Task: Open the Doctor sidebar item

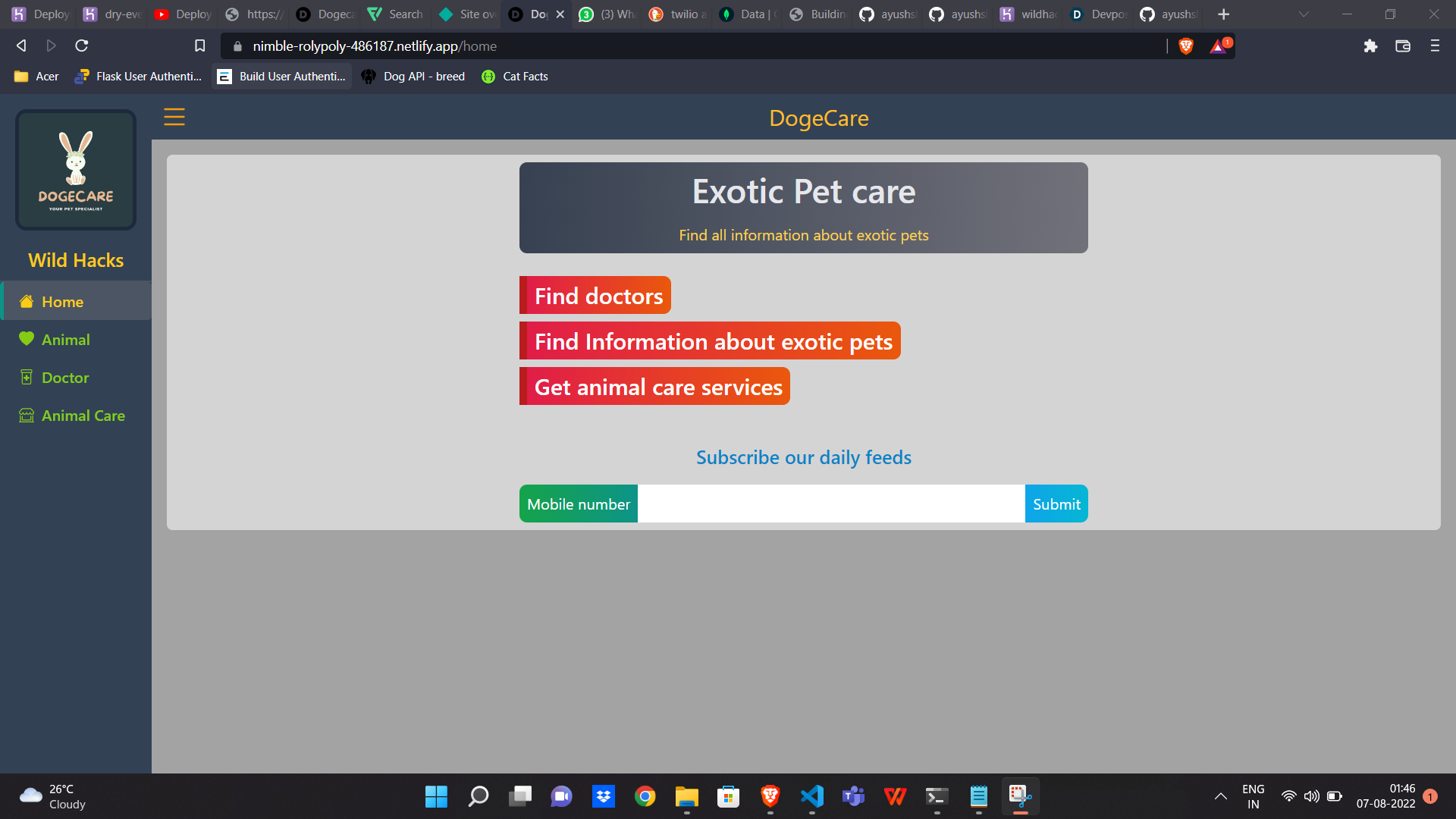Action: click(65, 378)
